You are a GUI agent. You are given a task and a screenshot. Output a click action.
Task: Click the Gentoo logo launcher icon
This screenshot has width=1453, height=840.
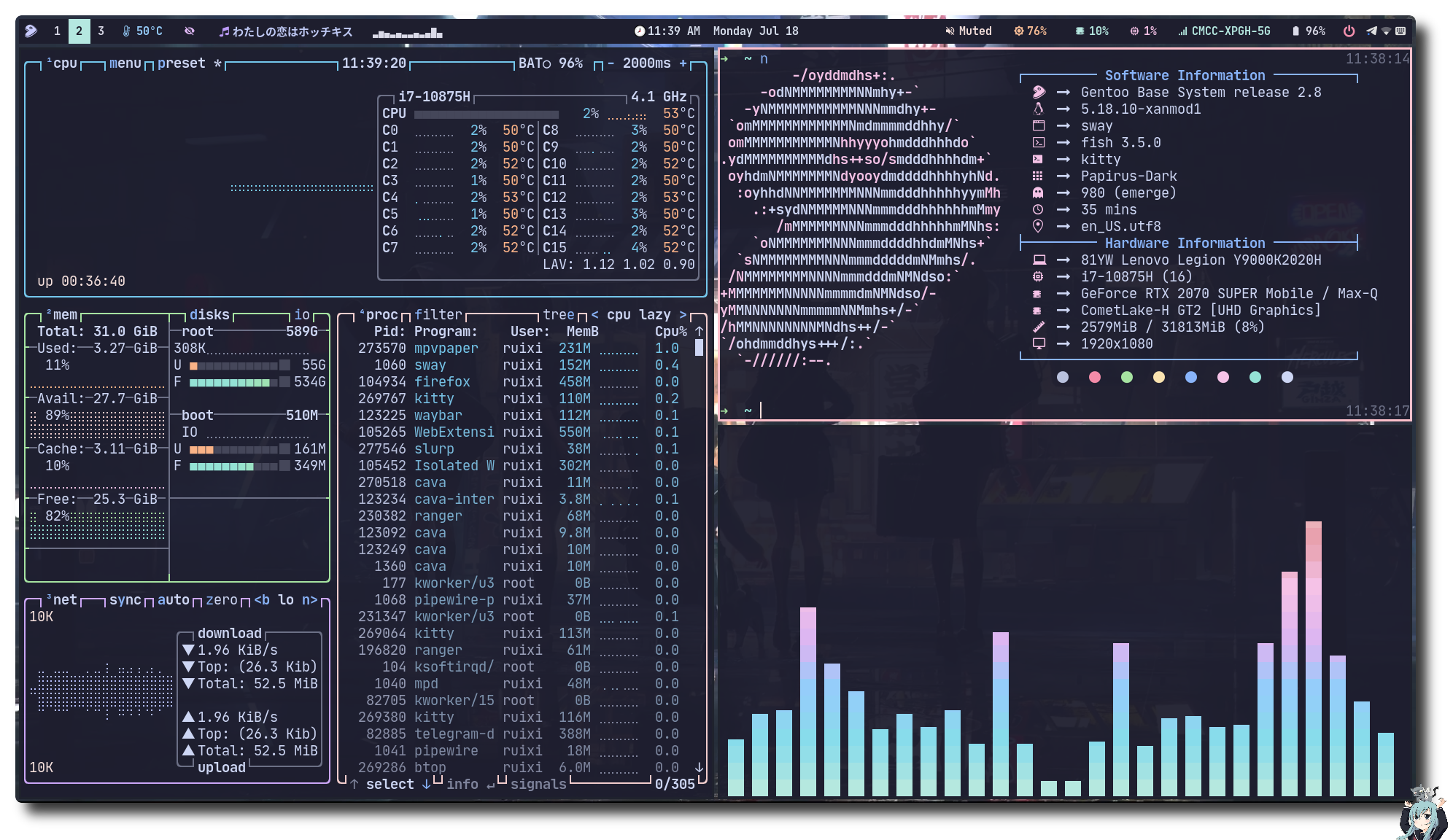pos(31,31)
